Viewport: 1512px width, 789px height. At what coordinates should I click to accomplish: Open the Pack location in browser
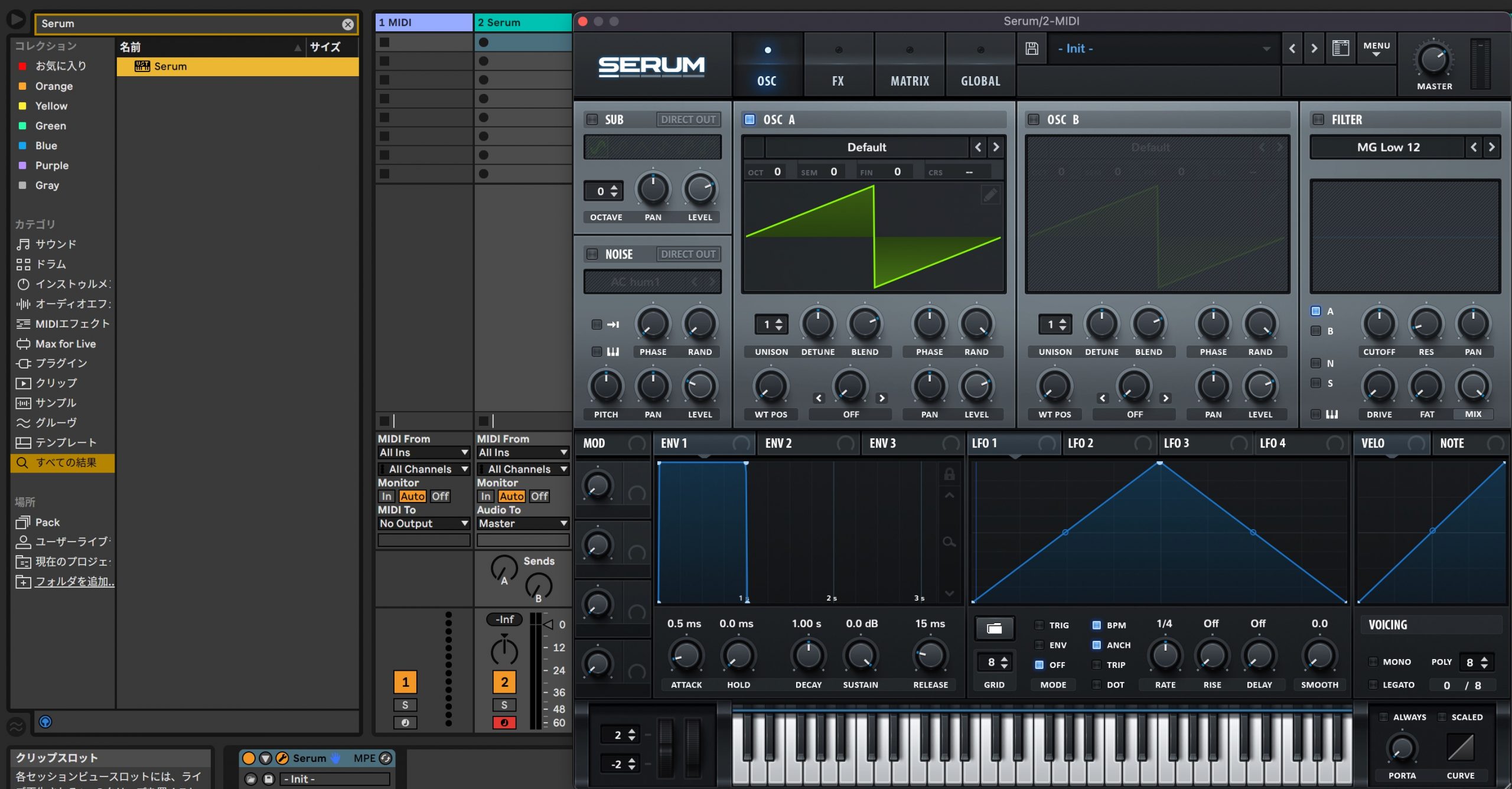click(x=38, y=522)
